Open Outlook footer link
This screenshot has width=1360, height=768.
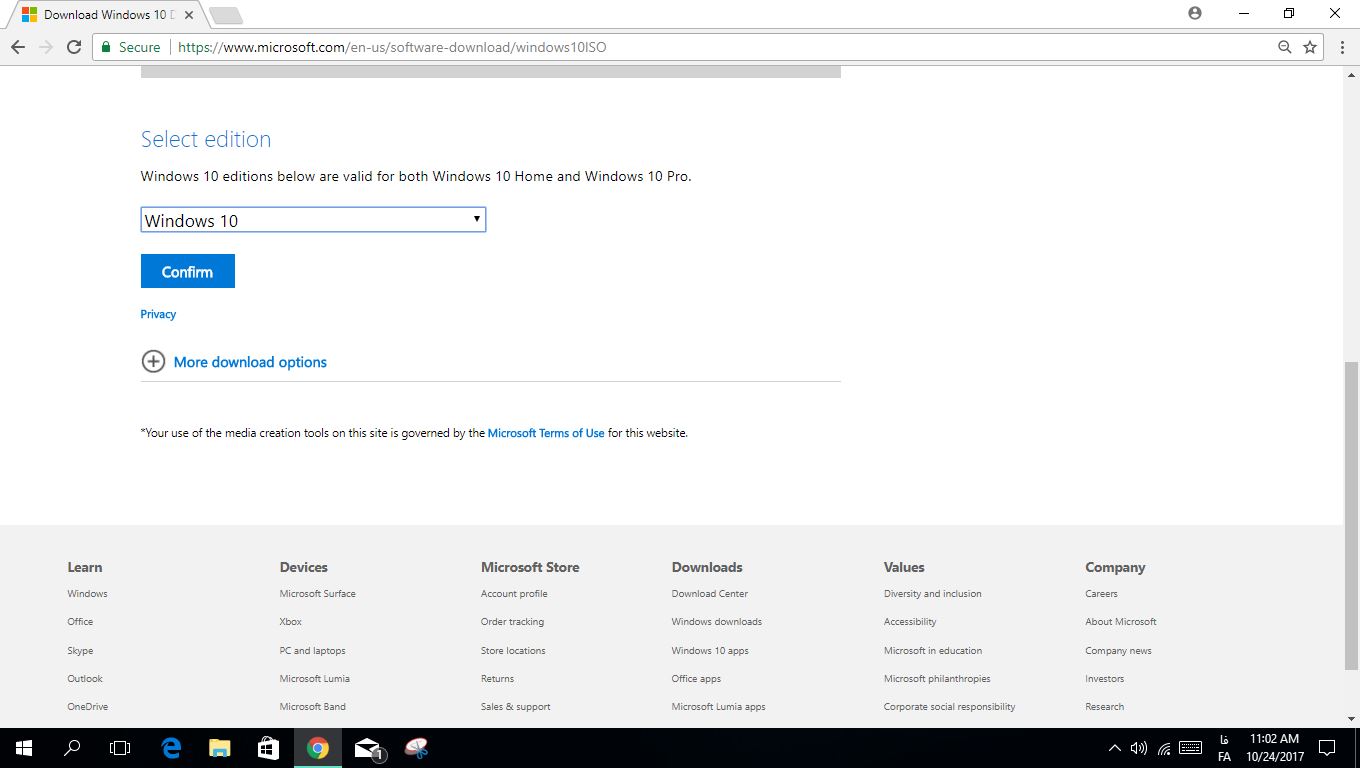click(85, 679)
